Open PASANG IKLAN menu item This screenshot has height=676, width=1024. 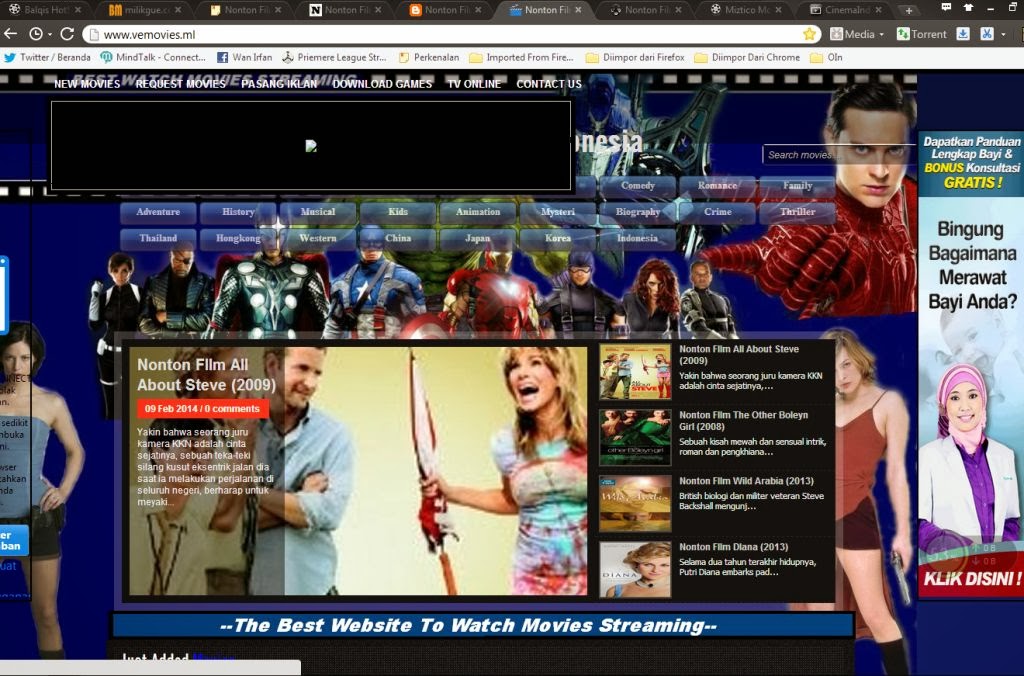click(x=280, y=84)
